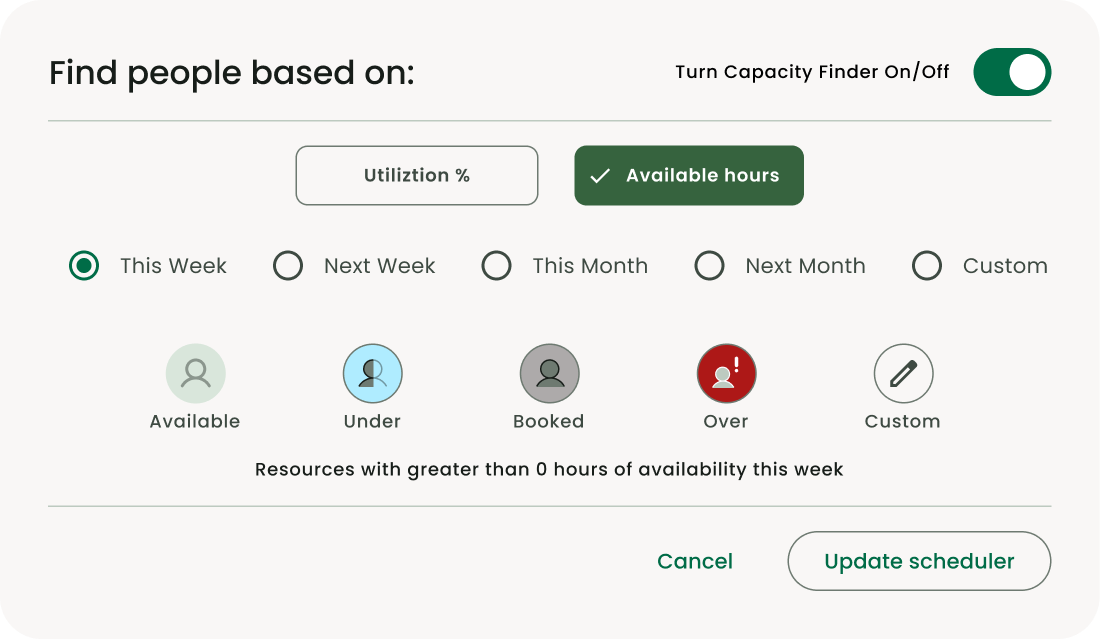1100x639 pixels.
Task: Click the availability description text
Action: tap(549, 469)
